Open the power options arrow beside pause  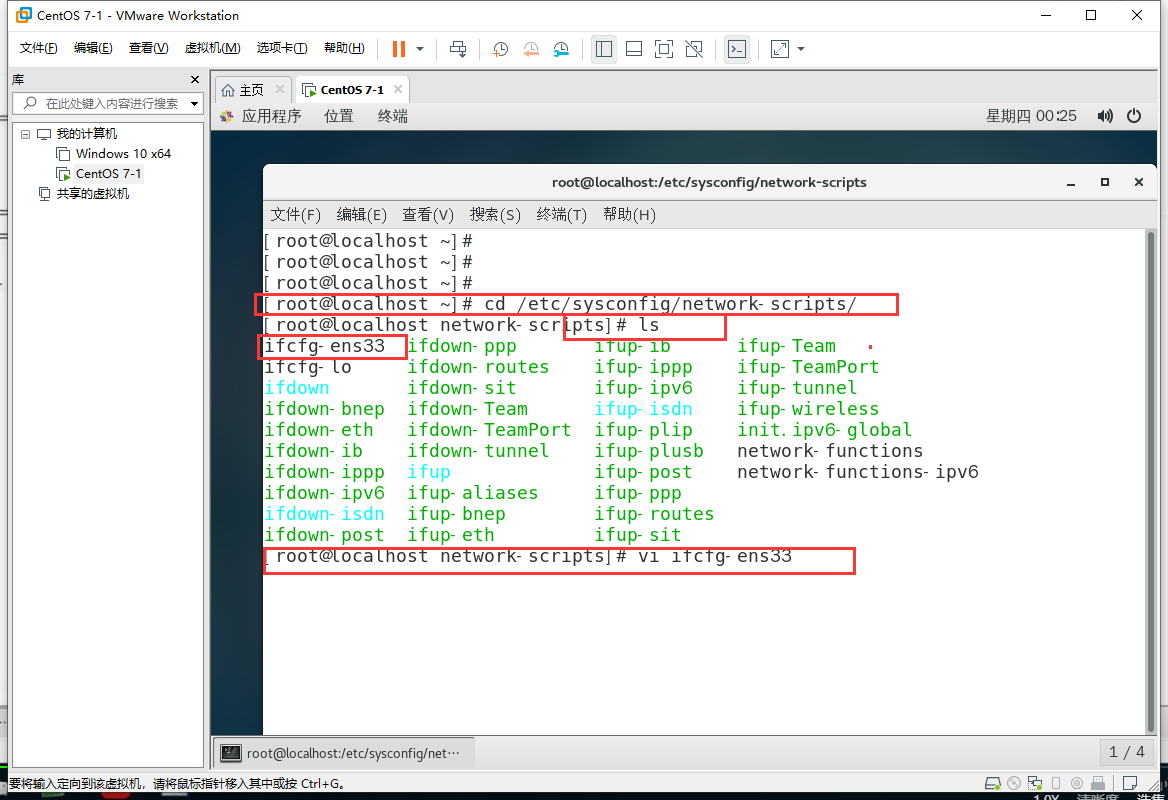click(420, 49)
